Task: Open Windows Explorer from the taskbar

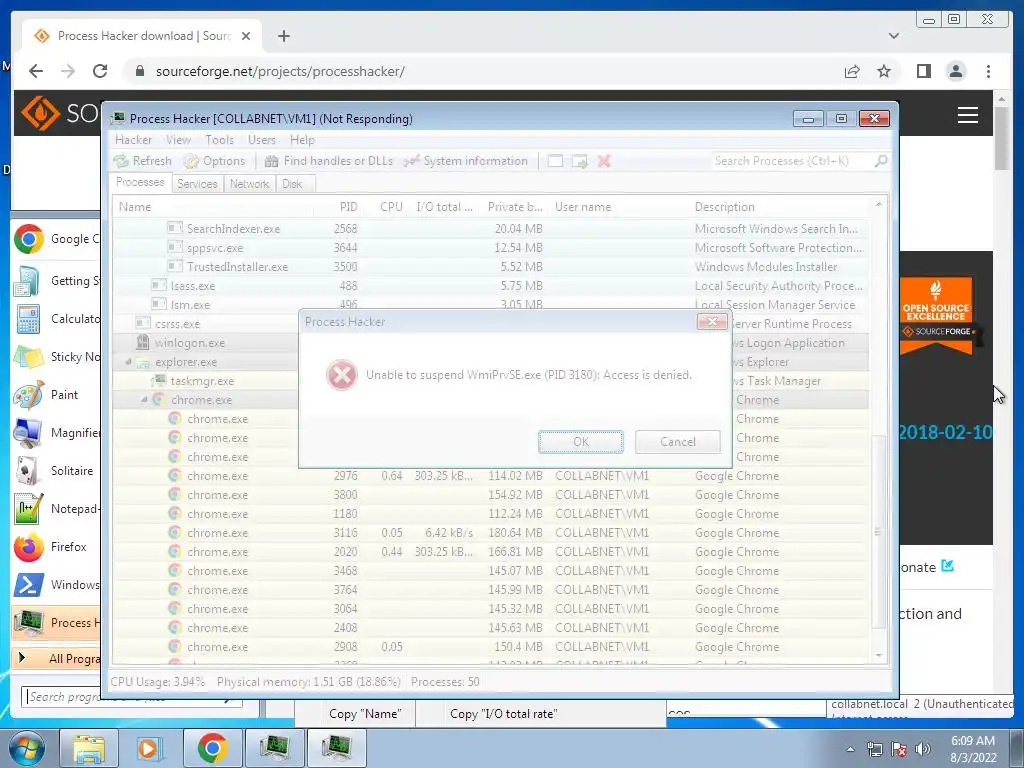Action: (88, 748)
